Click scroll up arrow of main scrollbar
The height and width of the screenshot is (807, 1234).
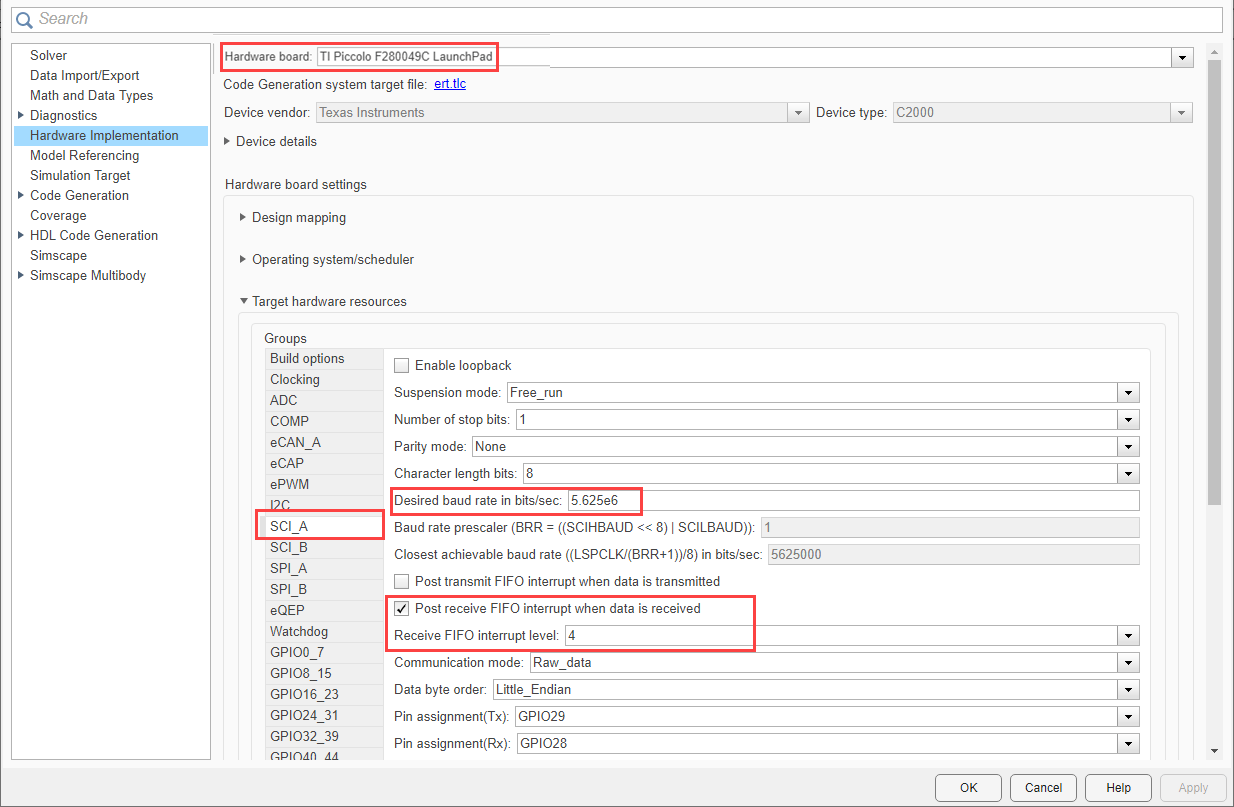click(x=1214, y=51)
